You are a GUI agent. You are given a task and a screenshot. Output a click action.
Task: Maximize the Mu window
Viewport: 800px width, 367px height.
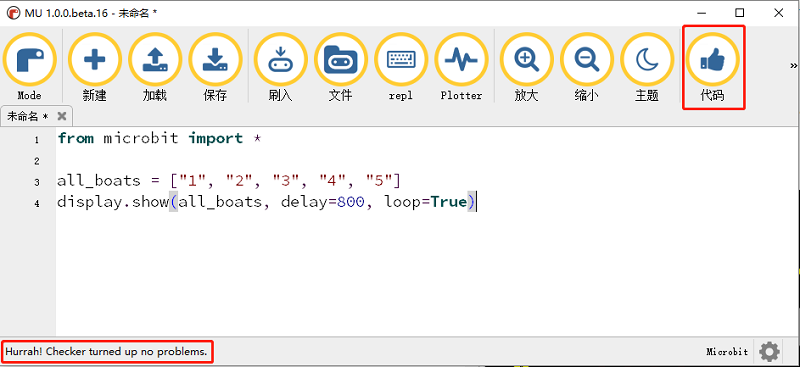click(x=739, y=13)
